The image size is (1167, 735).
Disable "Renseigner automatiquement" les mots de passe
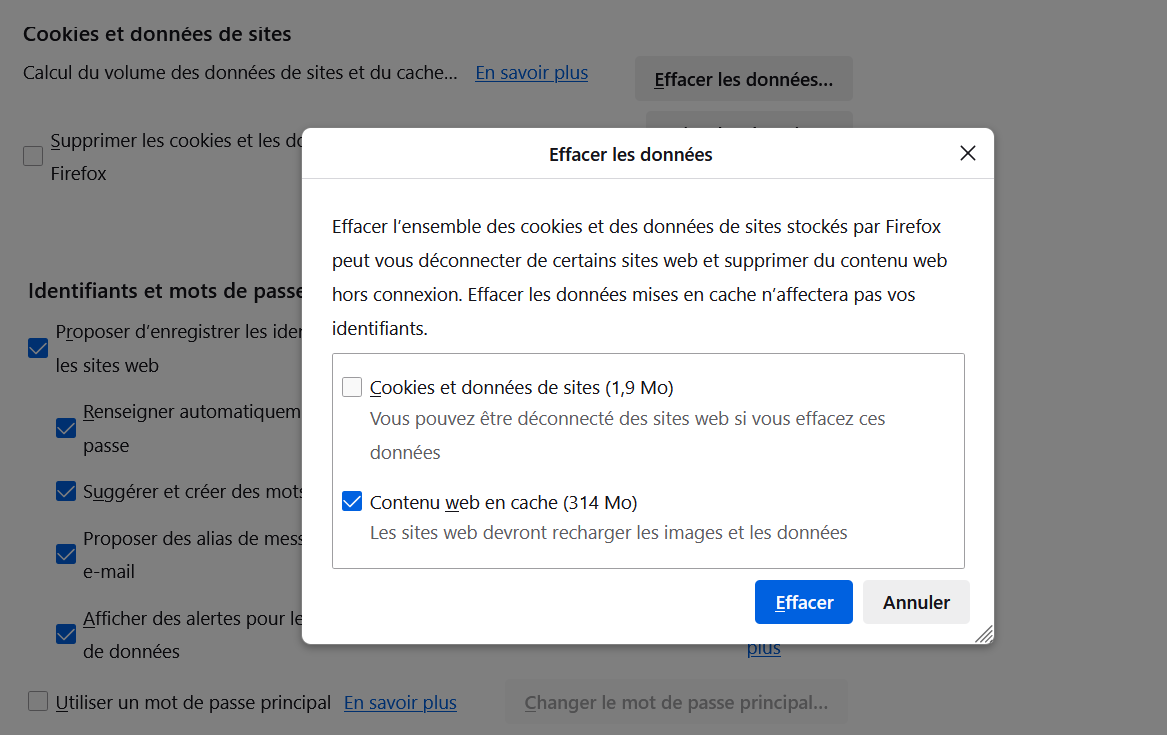(65, 428)
